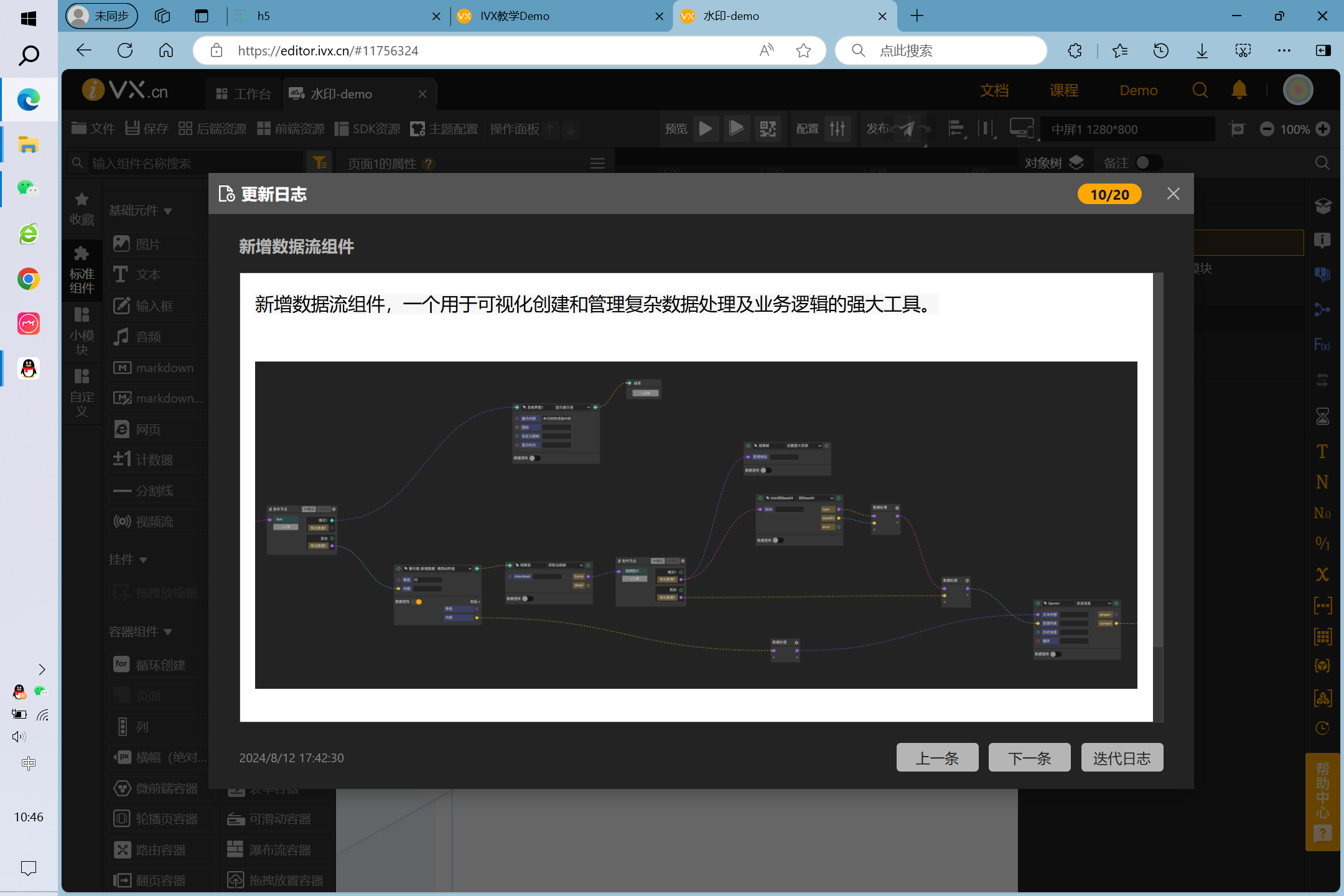Screen dimensions: 1344x896
Task: Zoom in with the plus icon
Action: pyautogui.click(x=1323, y=129)
